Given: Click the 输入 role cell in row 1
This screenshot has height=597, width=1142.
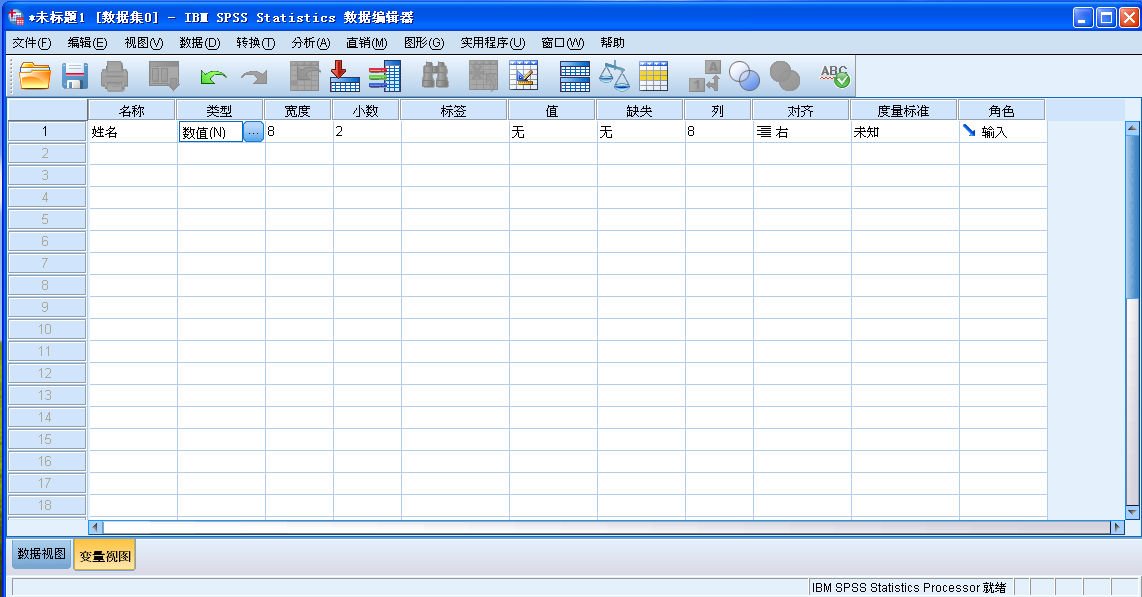Looking at the screenshot, I should (1003, 132).
